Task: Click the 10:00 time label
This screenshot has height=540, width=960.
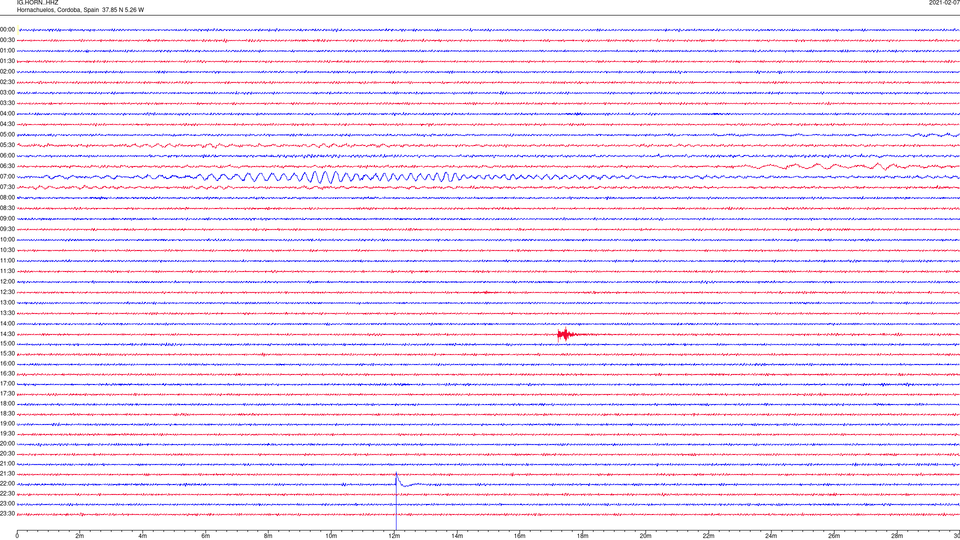Action: [x=7, y=239]
